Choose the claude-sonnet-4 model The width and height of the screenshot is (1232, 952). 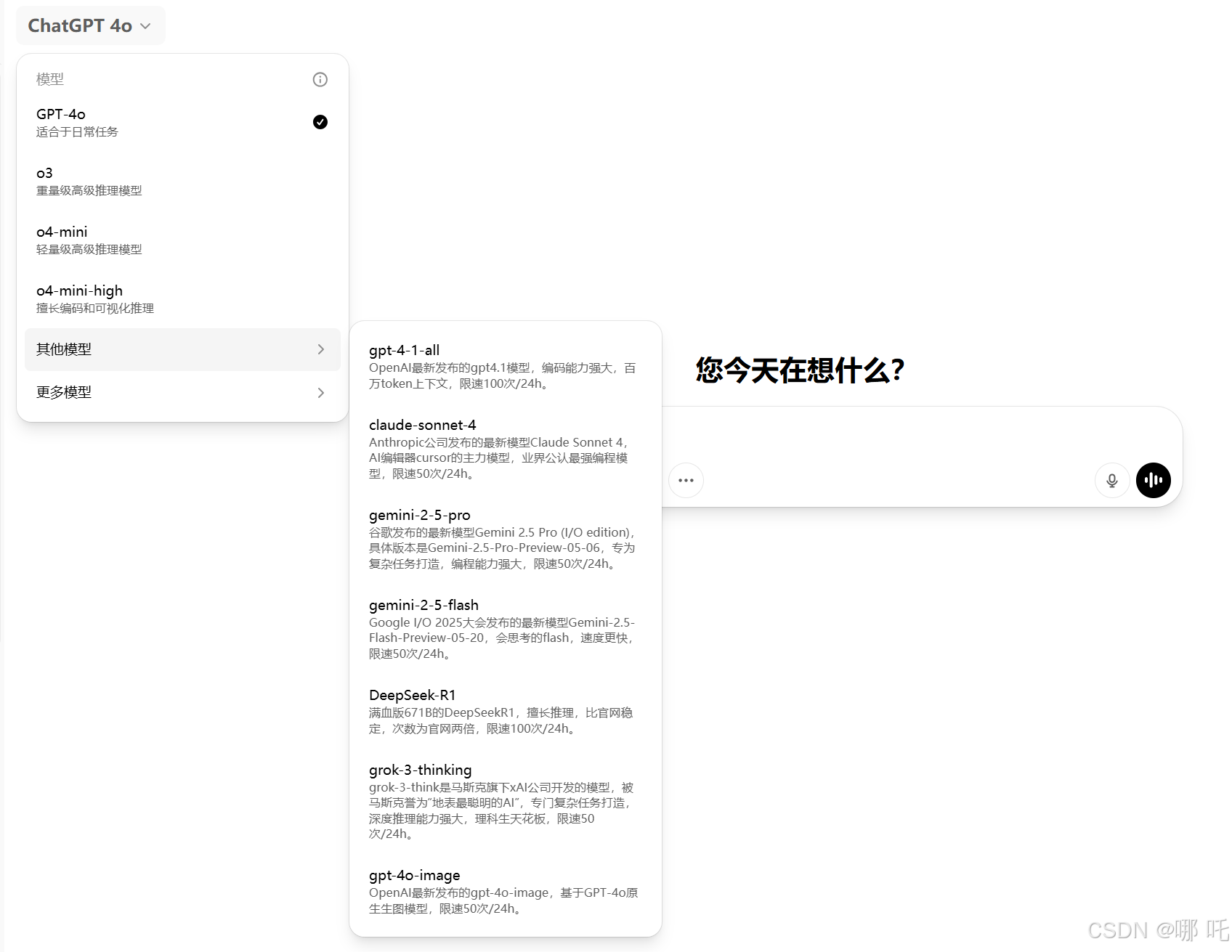pyautogui.click(x=505, y=449)
